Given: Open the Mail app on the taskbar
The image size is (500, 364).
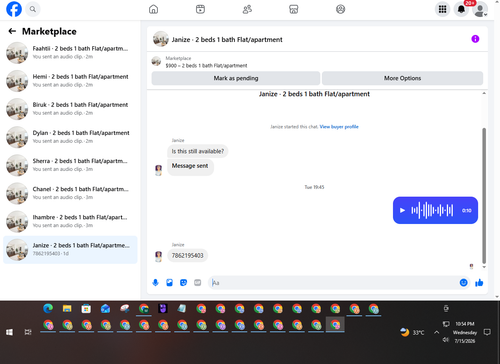Looking at the screenshot, I should (105, 309).
